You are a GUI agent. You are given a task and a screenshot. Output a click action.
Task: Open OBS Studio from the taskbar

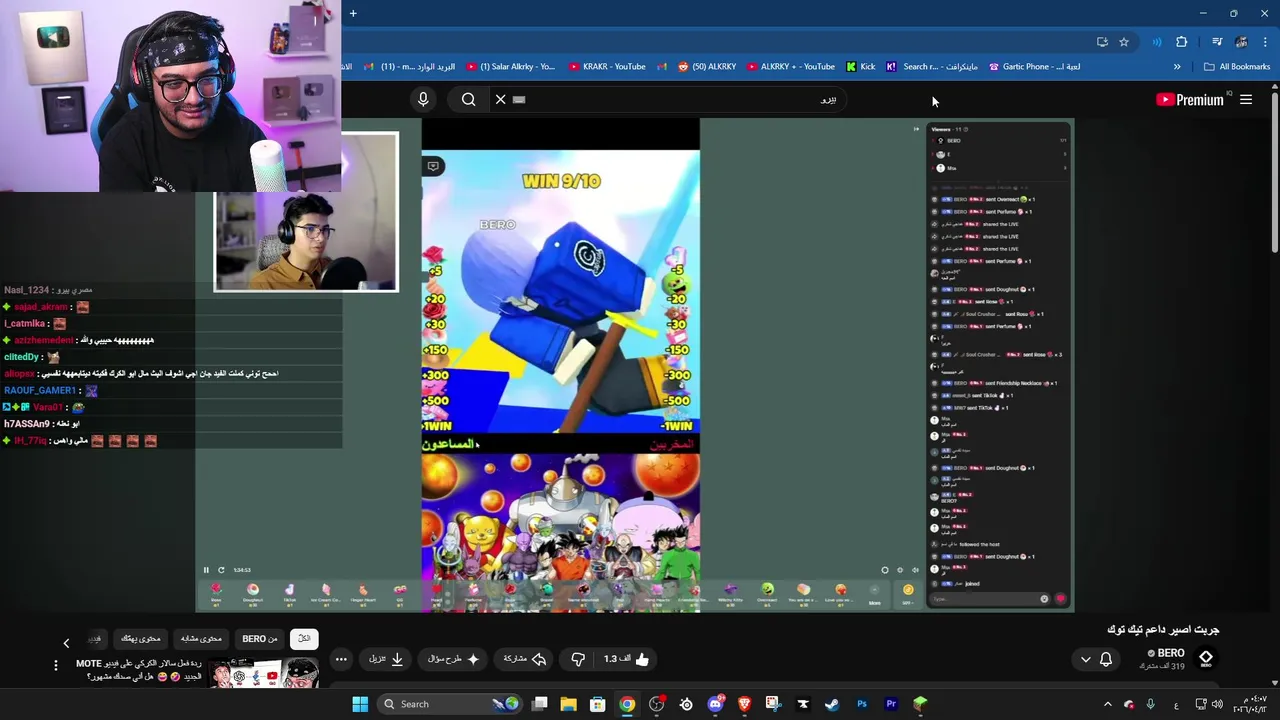pos(656,704)
